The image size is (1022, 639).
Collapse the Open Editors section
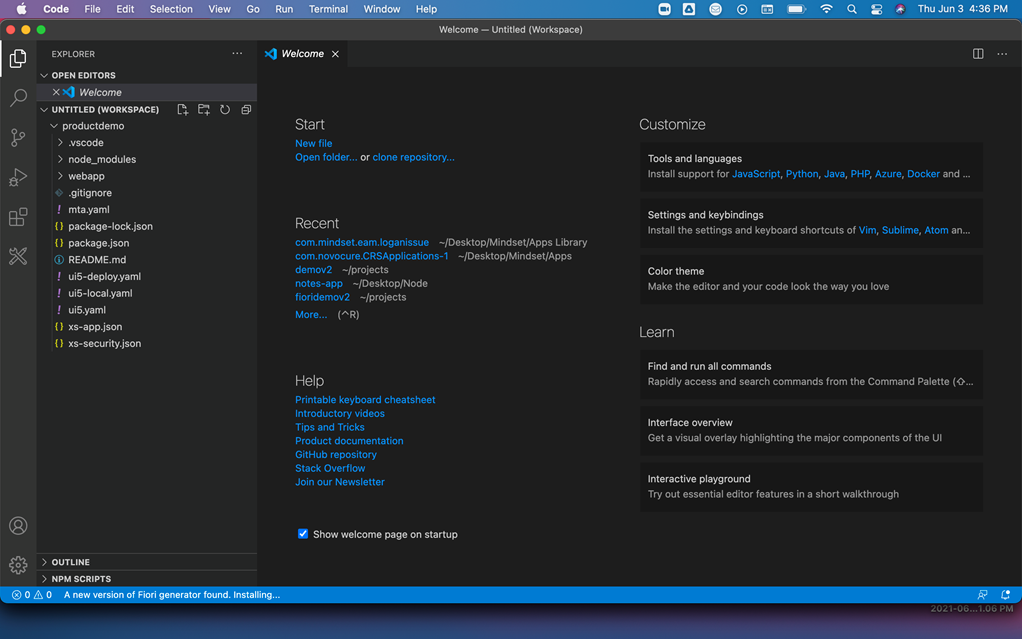point(44,76)
